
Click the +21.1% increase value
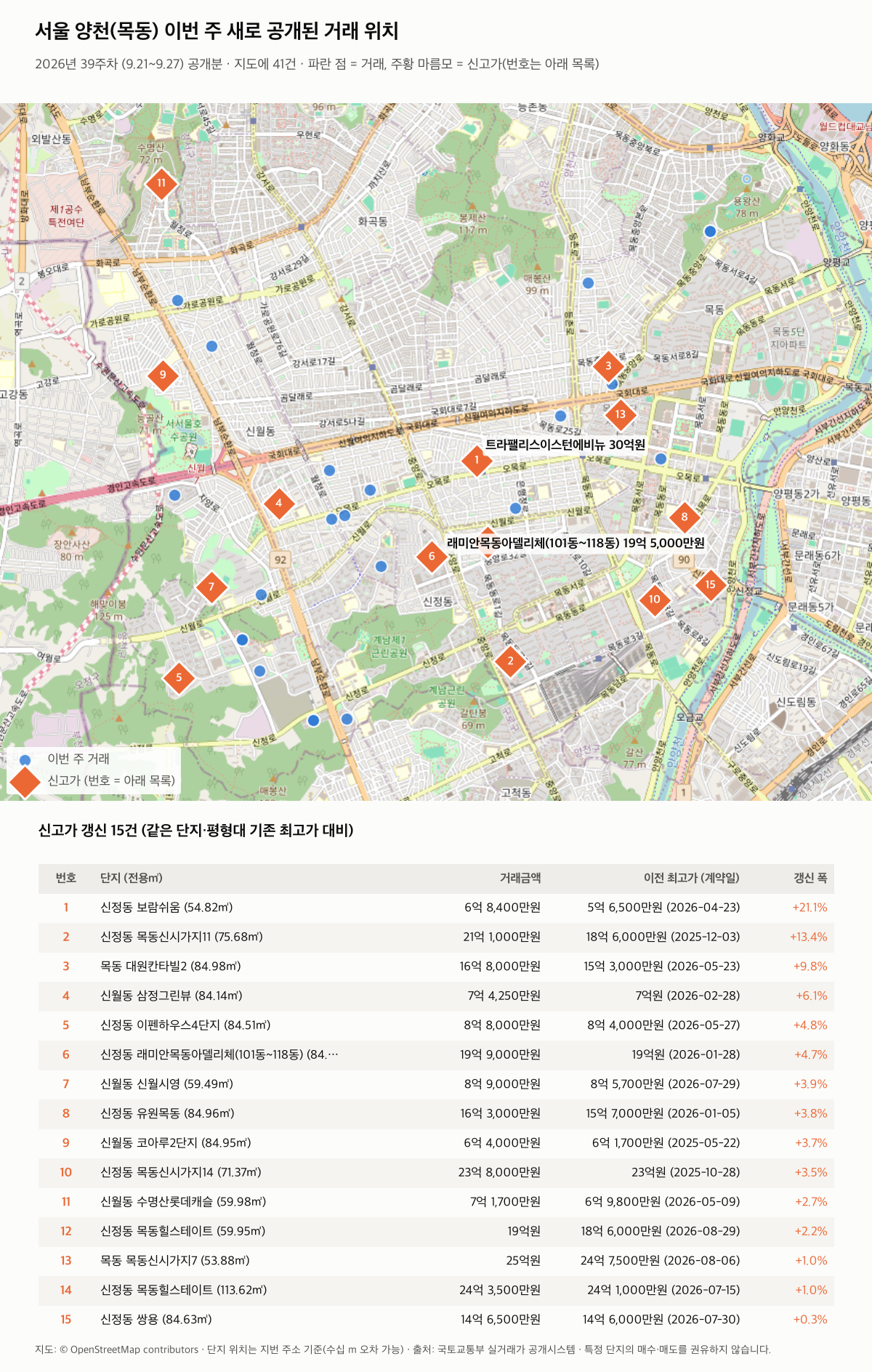(x=810, y=908)
